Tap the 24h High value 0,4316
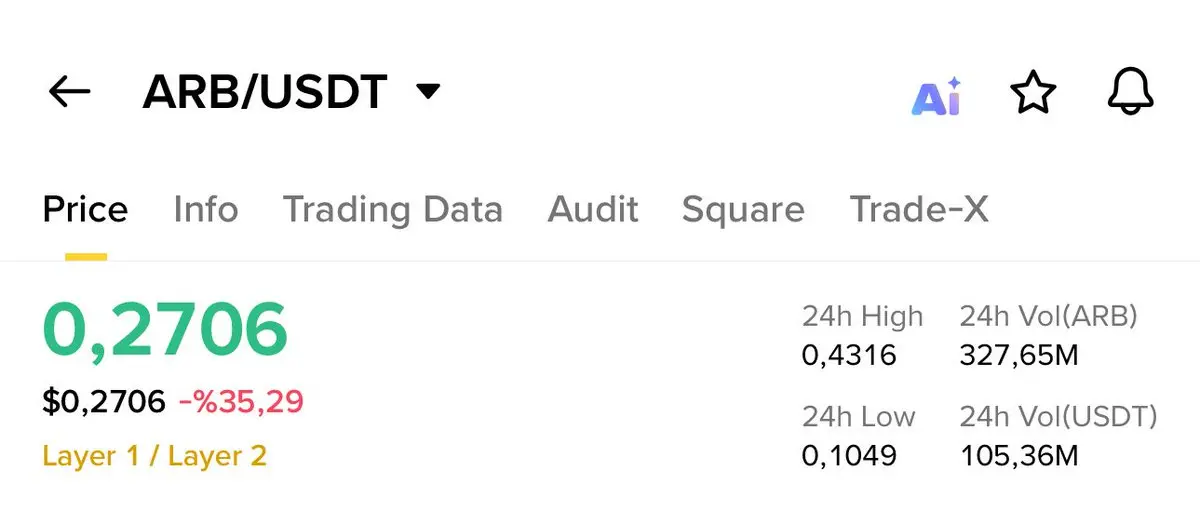1200x511 pixels. coord(849,355)
